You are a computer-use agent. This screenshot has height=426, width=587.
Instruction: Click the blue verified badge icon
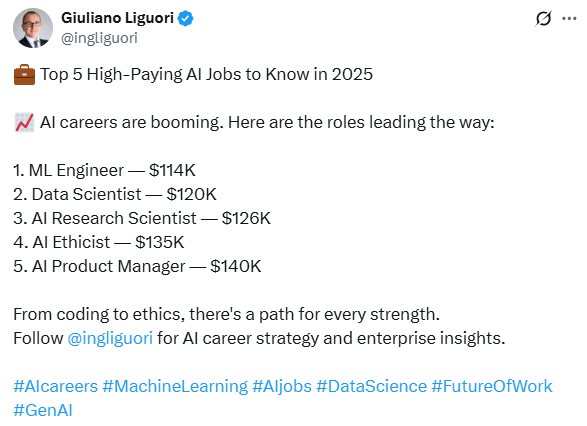(x=185, y=18)
